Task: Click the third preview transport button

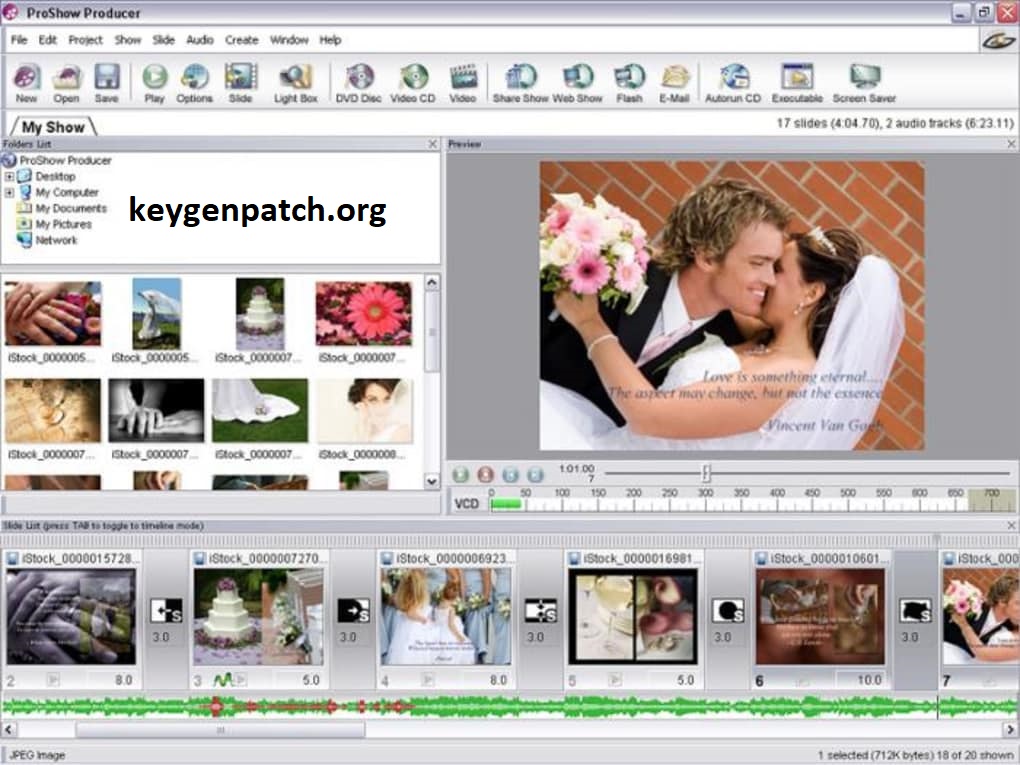Action: 510,474
